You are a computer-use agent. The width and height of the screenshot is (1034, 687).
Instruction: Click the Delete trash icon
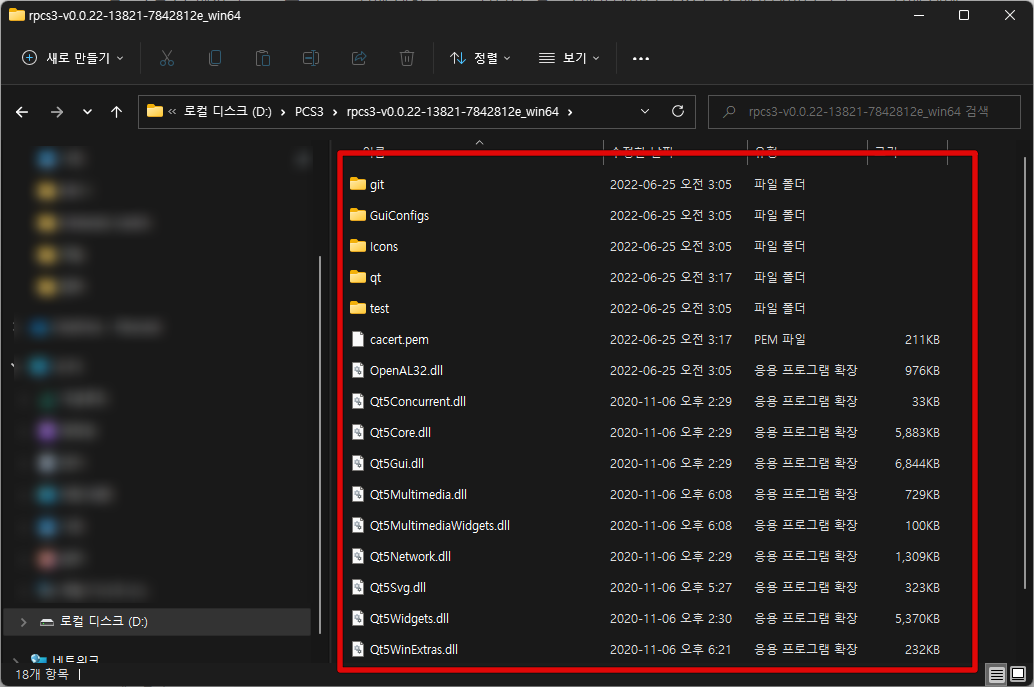point(407,58)
